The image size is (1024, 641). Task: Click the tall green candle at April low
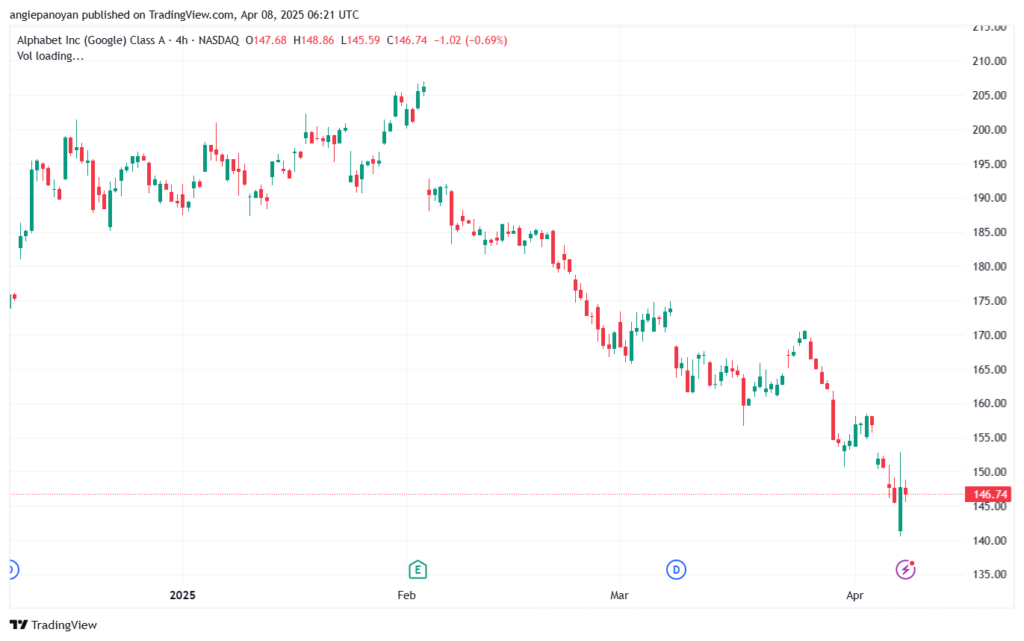[x=900, y=494]
